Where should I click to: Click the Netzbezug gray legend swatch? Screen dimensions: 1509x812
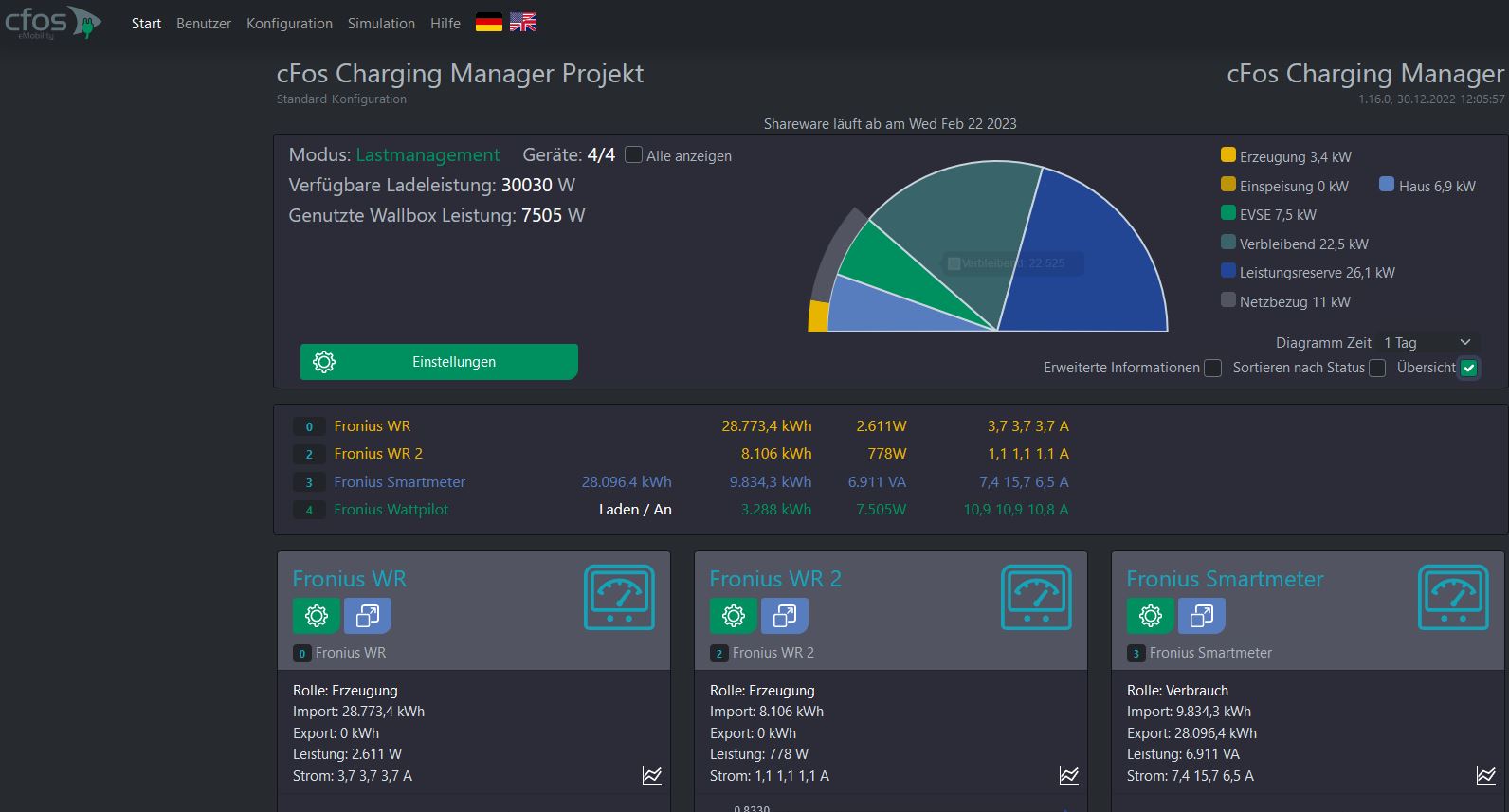[1228, 299]
